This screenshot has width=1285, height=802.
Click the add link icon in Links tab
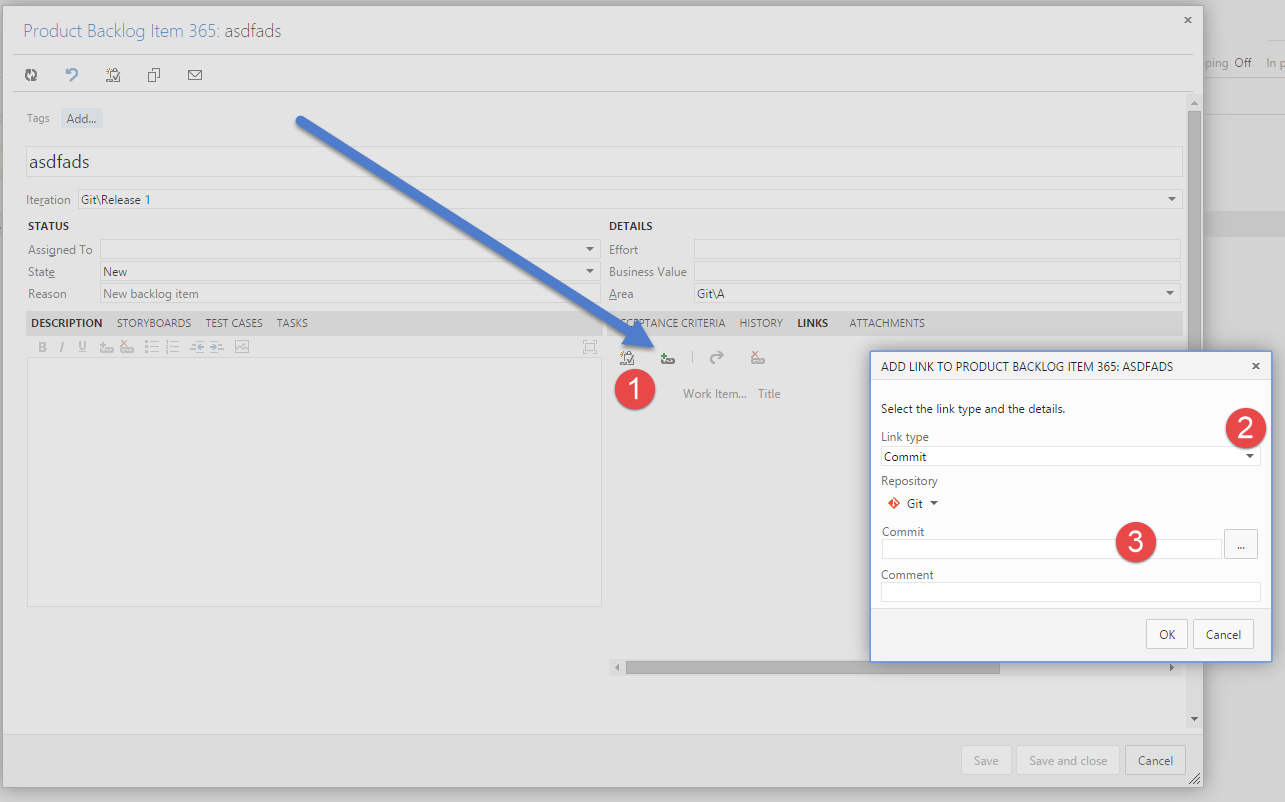668,358
